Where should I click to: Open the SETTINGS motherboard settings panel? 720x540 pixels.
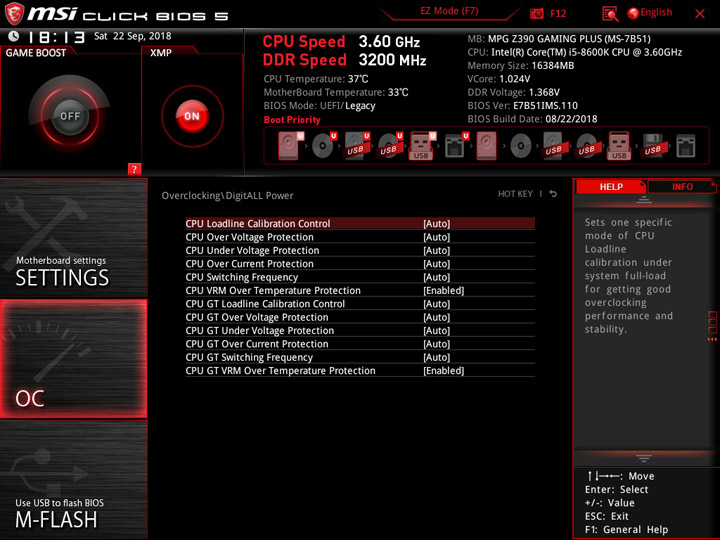click(x=73, y=237)
